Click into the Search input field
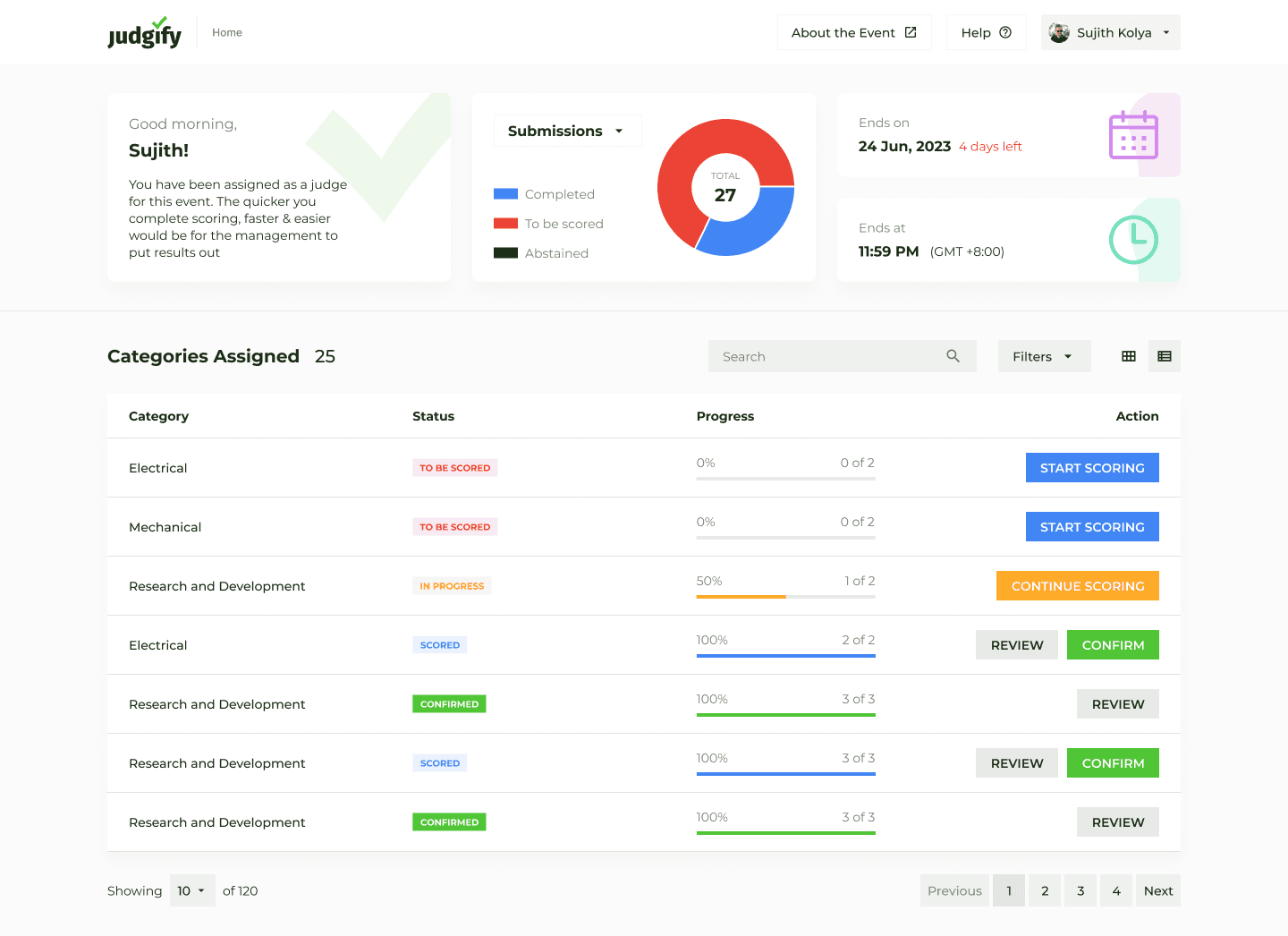 click(823, 356)
